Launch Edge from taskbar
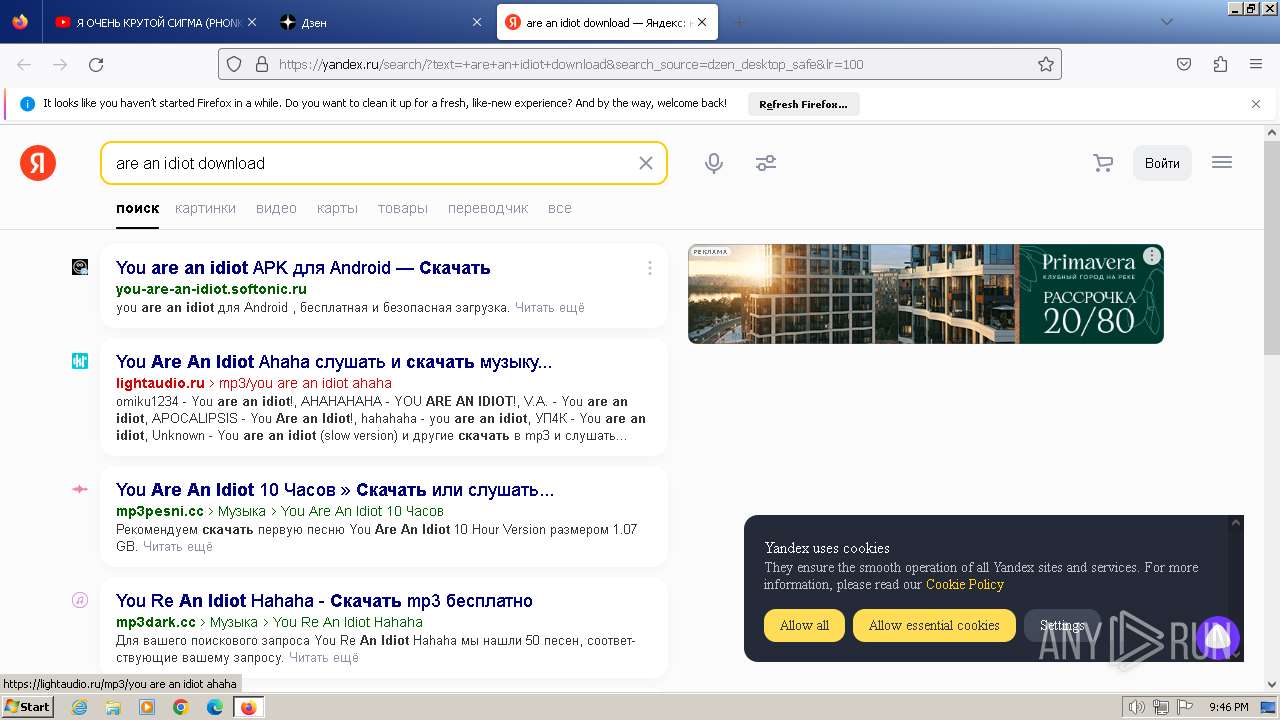Viewport: 1280px width, 720px height. click(x=215, y=707)
